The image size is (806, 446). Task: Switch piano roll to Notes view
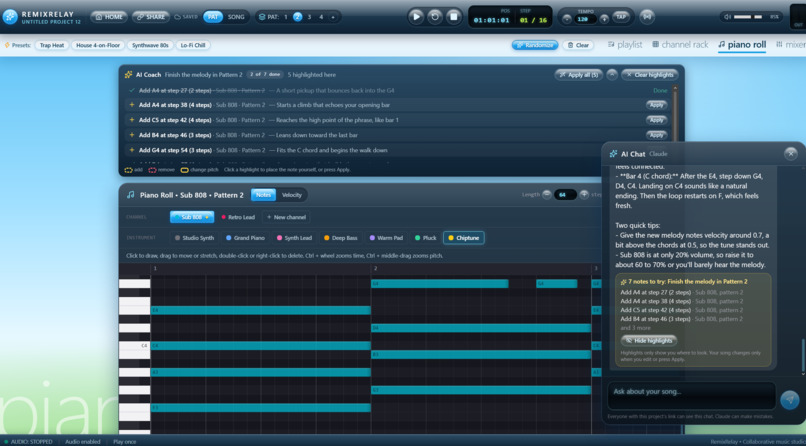click(x=263, y=195)
